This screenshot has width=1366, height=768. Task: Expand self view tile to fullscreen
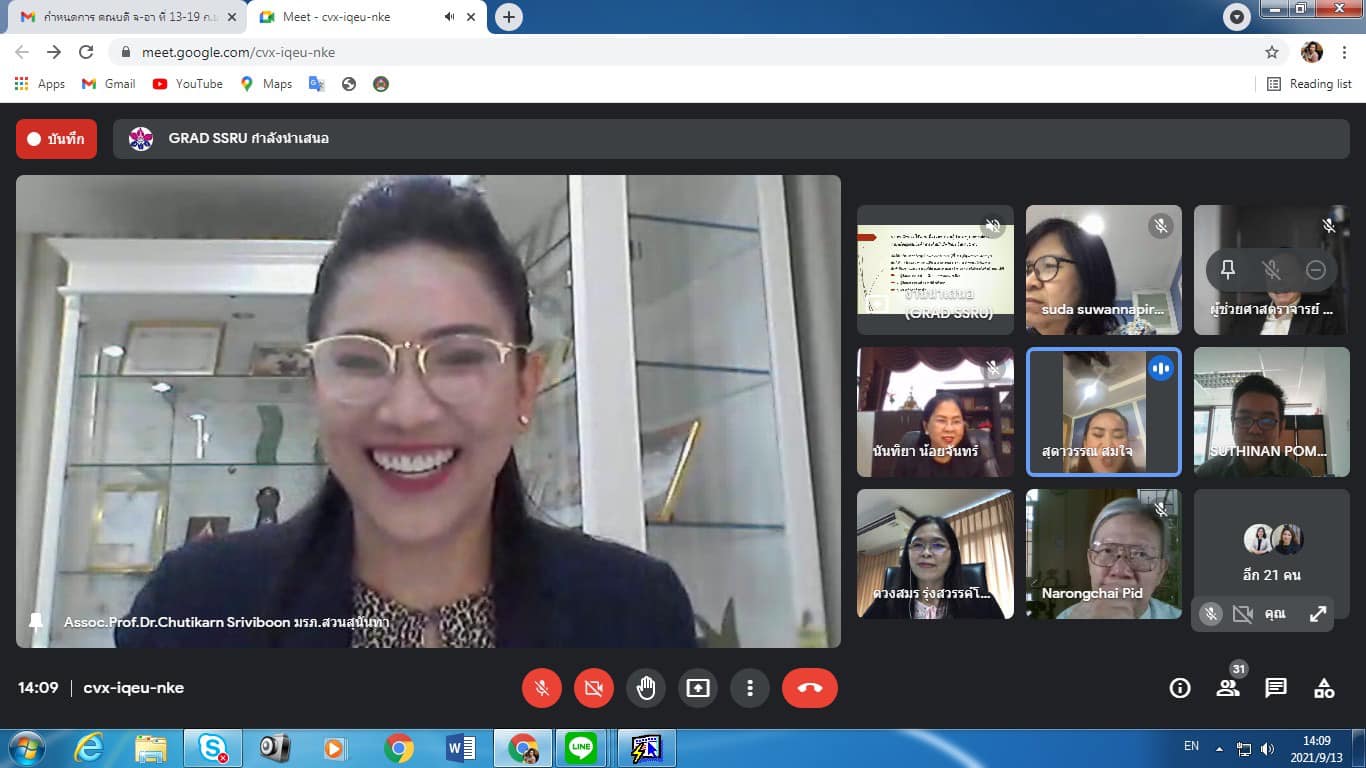coord(1318,614)
